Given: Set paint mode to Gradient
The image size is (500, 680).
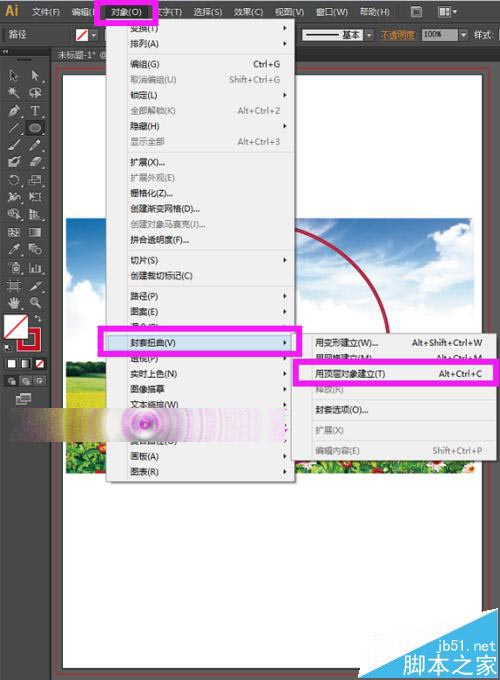Looking at the screenshot, I should click(26, 364).
